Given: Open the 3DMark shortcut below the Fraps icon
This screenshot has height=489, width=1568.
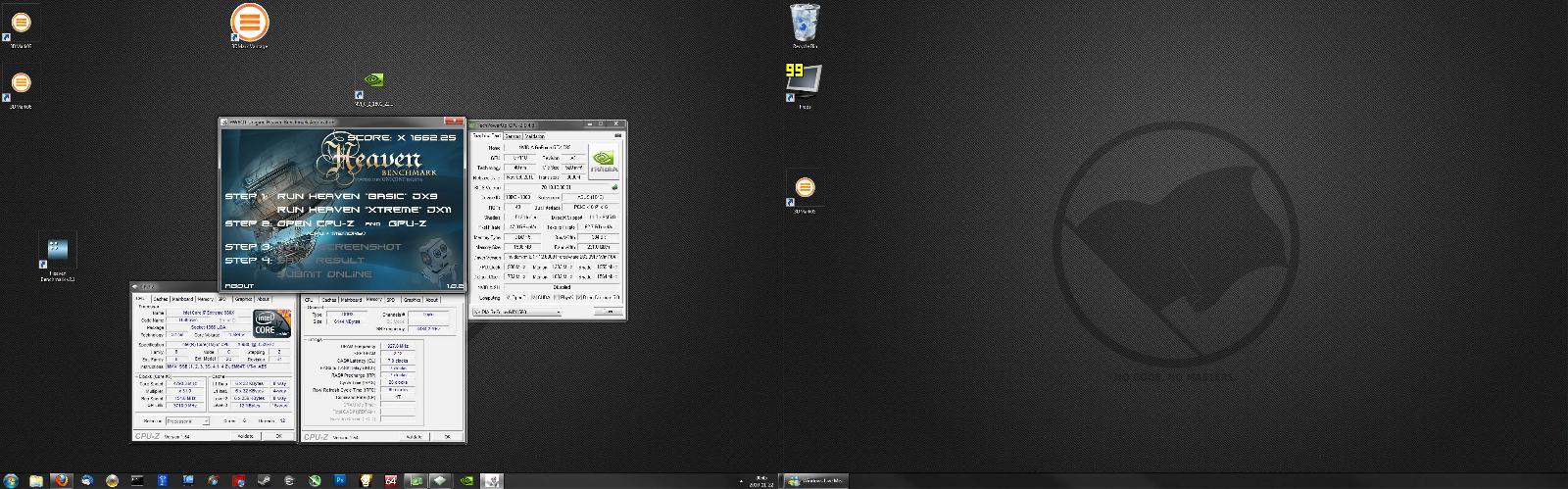Looking at the screenshot, I should click(804, 191).
